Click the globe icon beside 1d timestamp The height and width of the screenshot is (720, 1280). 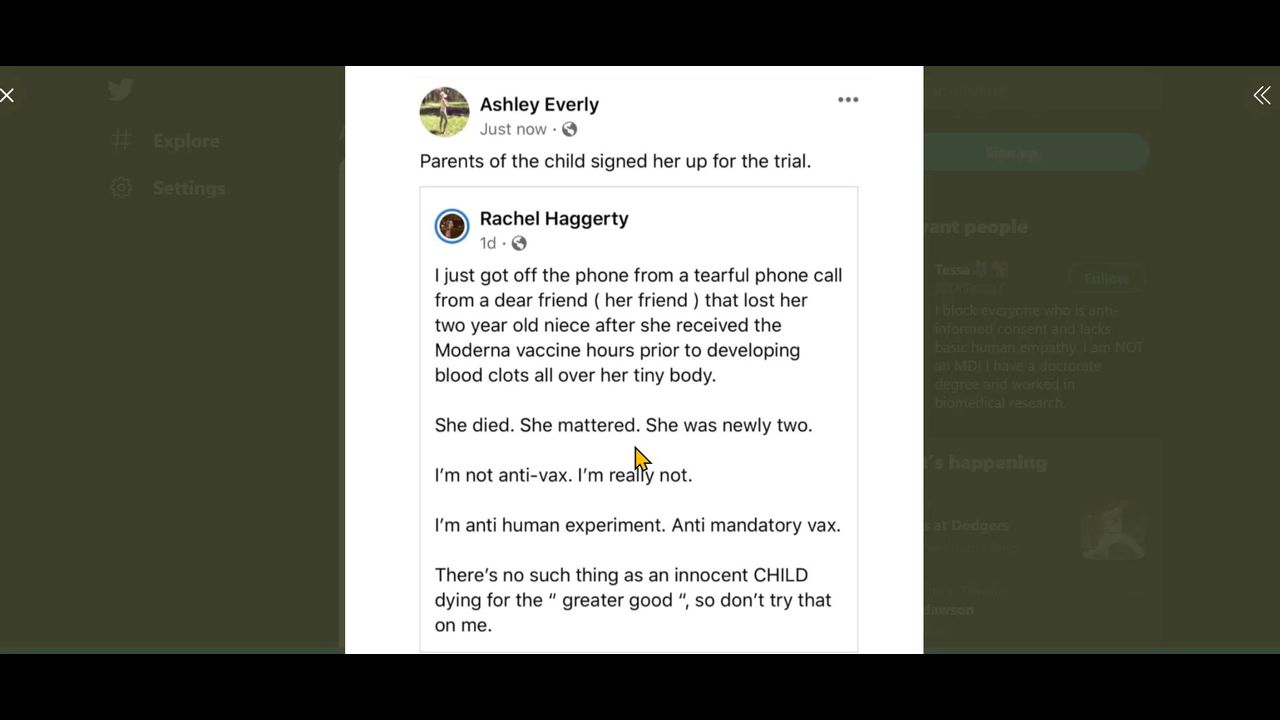point(518,243)
